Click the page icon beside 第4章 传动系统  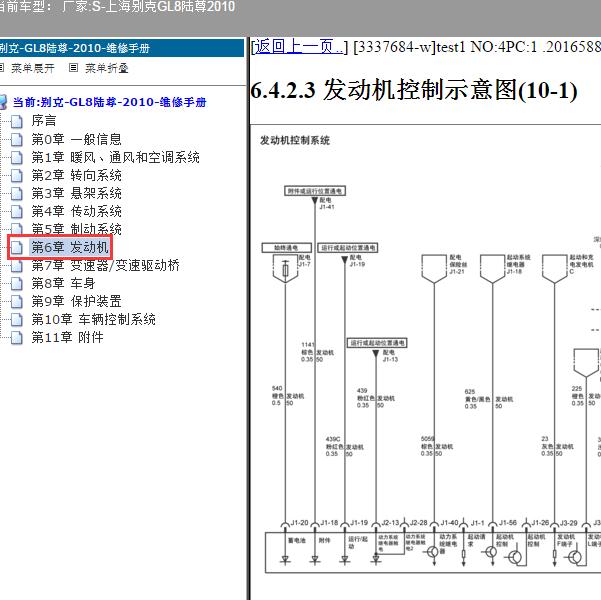(16, 212)
